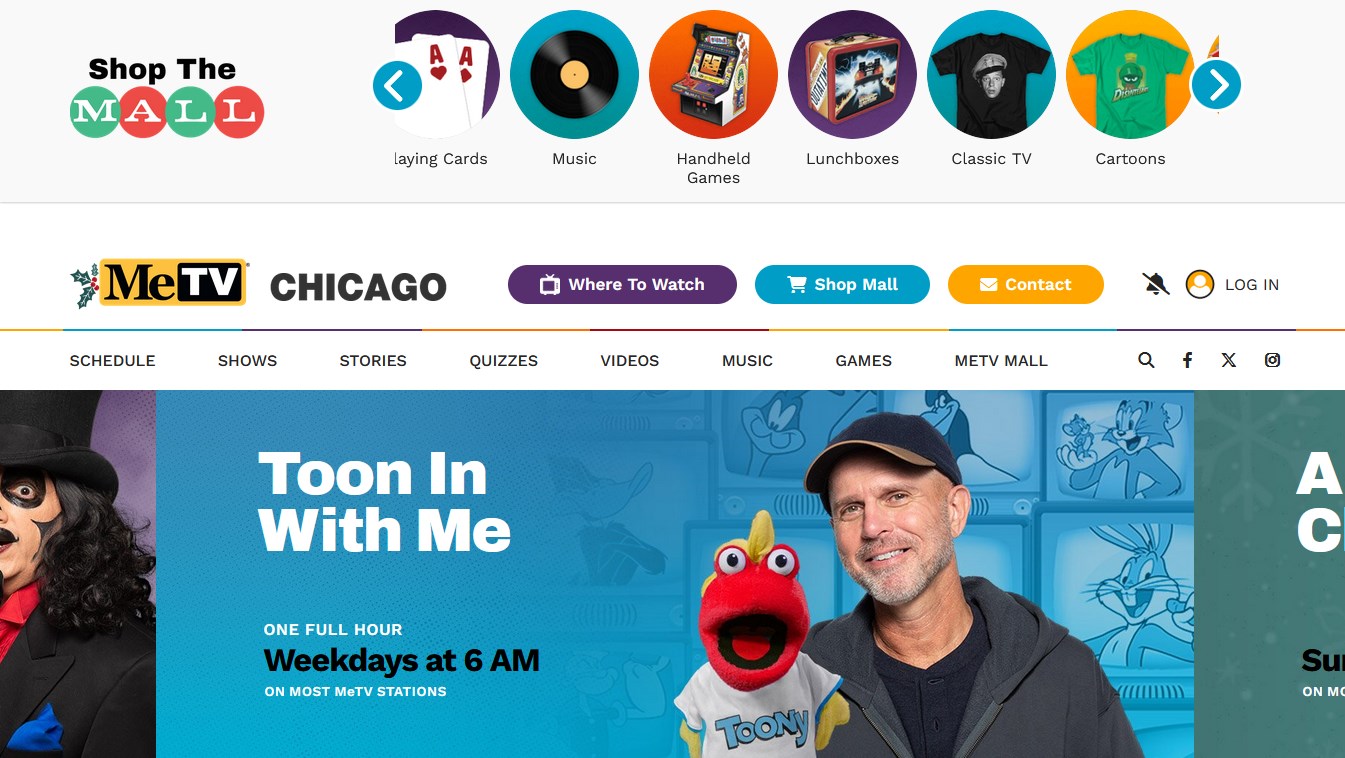Image resolution: width=1345 pixels, height=758 pixels.
Task: Click the search magnifier icon
Action: pos(1146,361)
